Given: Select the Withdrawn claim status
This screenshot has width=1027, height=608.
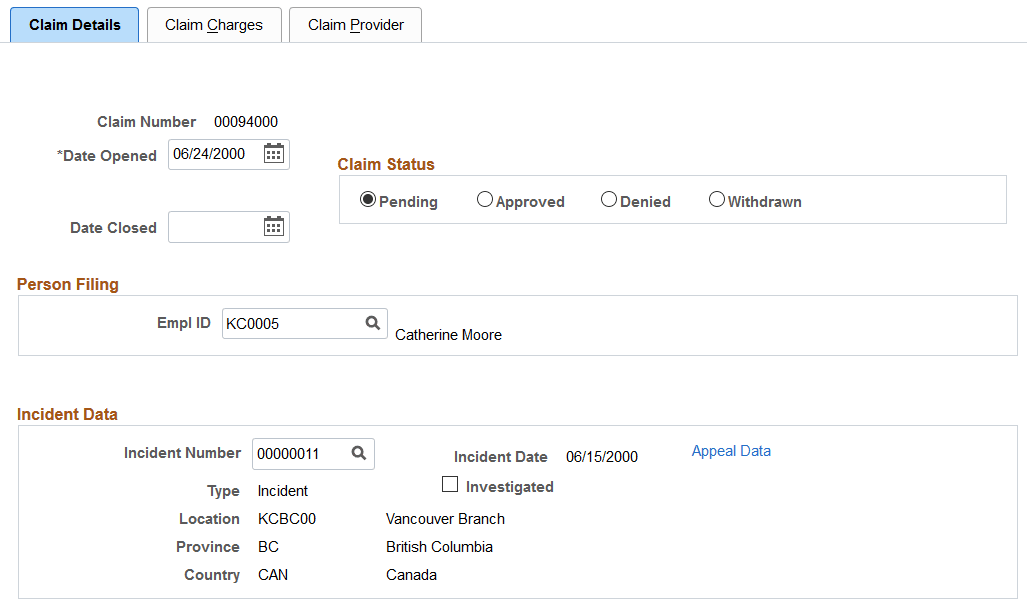Looking at the screenshot, I should 716,199.
